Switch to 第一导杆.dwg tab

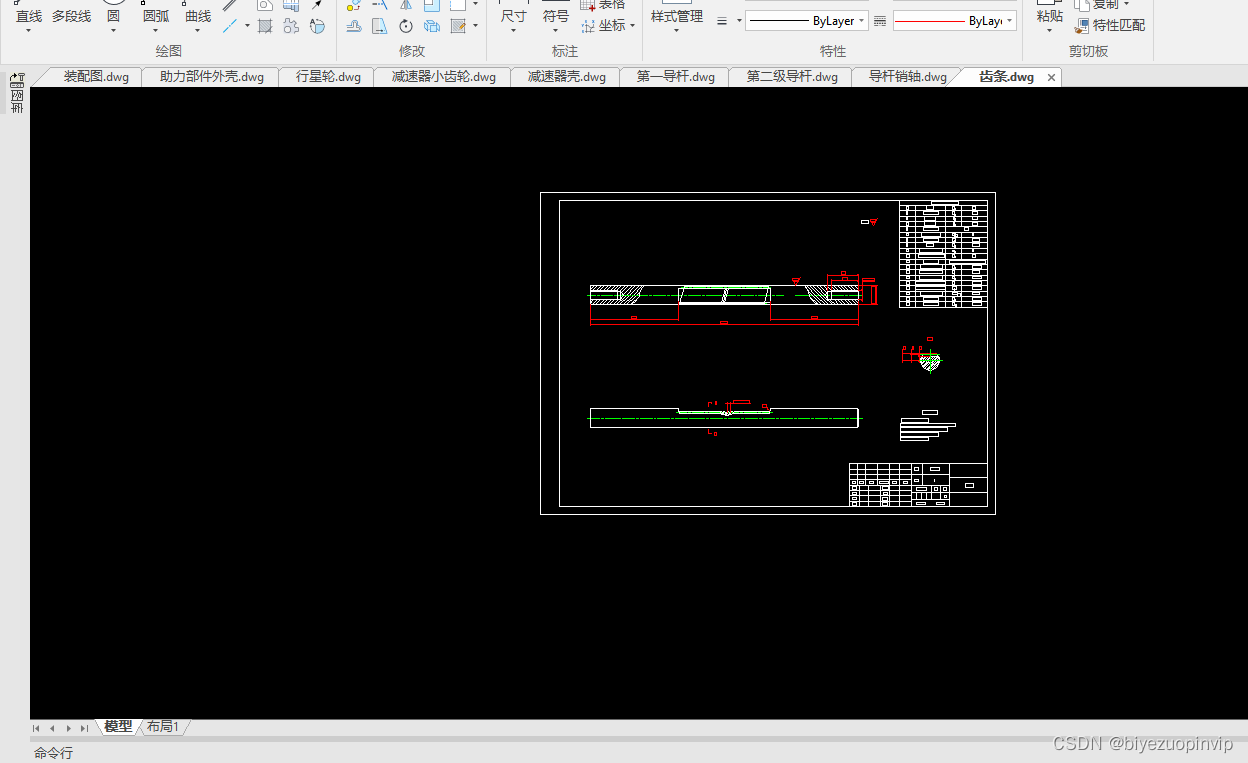click(x=676, y=77)
